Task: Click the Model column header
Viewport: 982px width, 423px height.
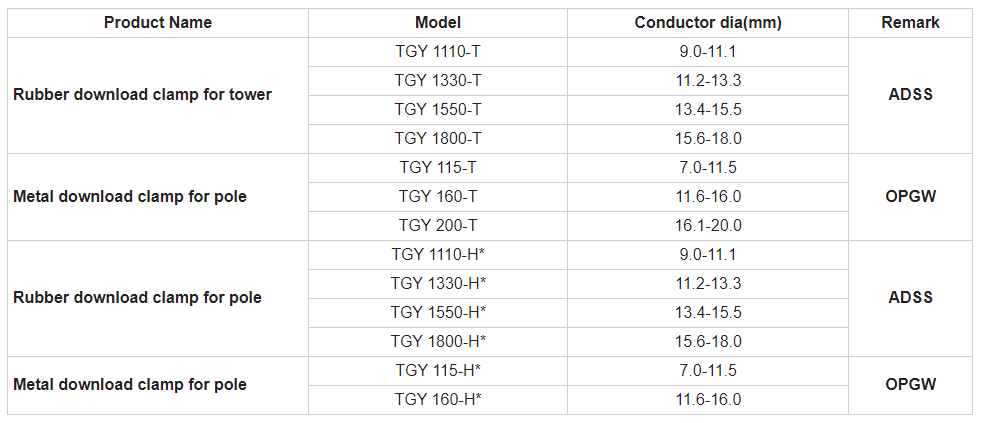Action: point(438,22)
